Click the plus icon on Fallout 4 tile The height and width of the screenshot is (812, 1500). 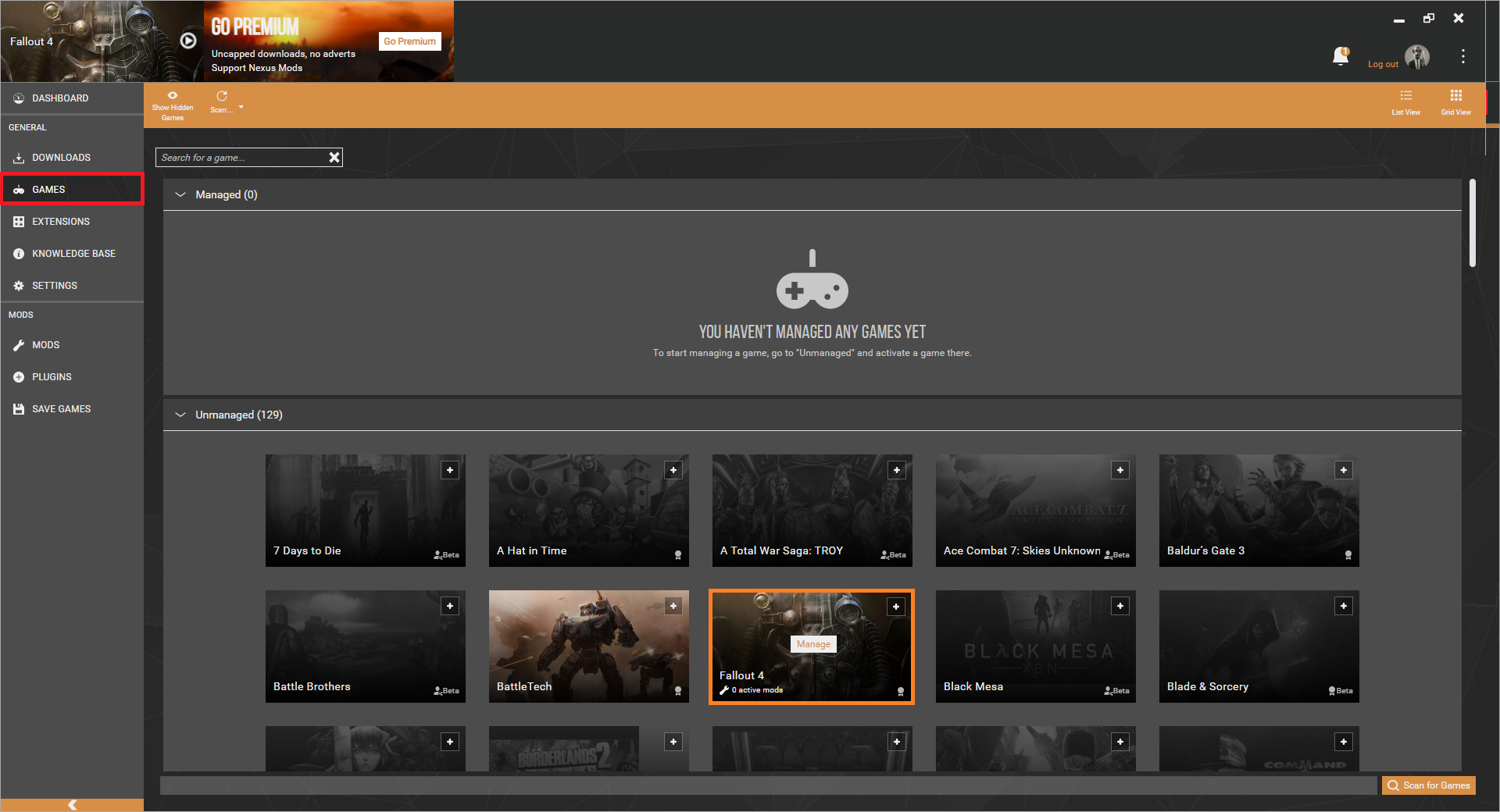click(x=896, y=607)
